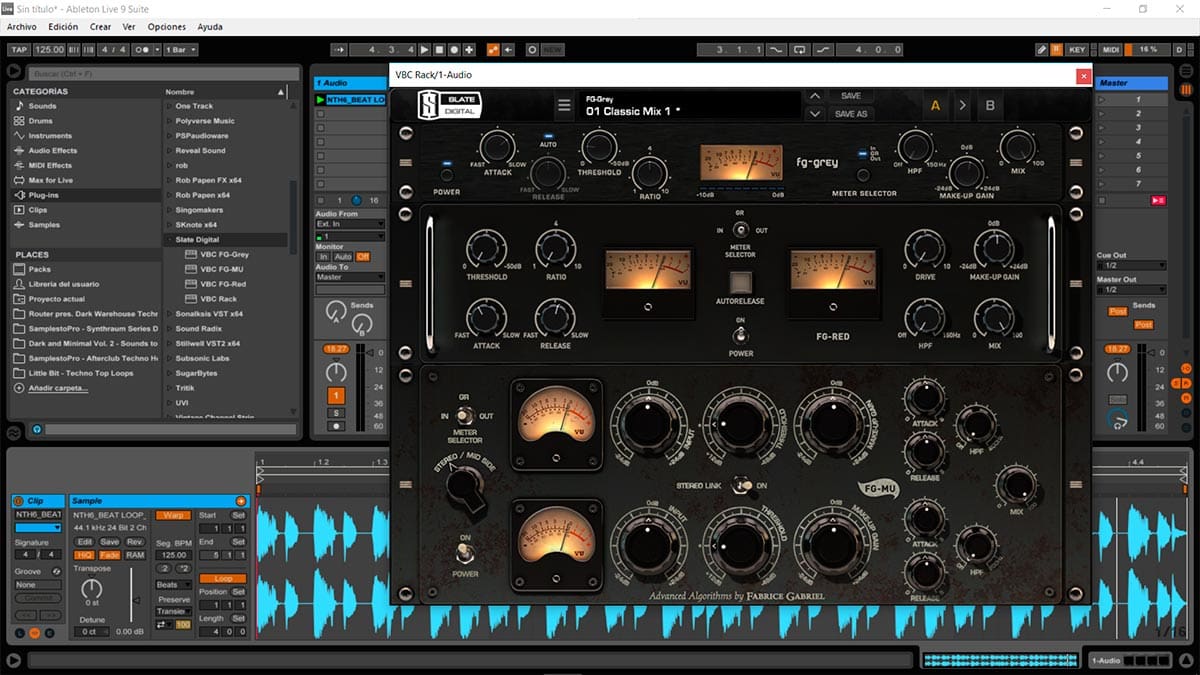Click the Añadir carpeta link
The height and width of the screenshot is (675, 1200).
tap(58, 388)
